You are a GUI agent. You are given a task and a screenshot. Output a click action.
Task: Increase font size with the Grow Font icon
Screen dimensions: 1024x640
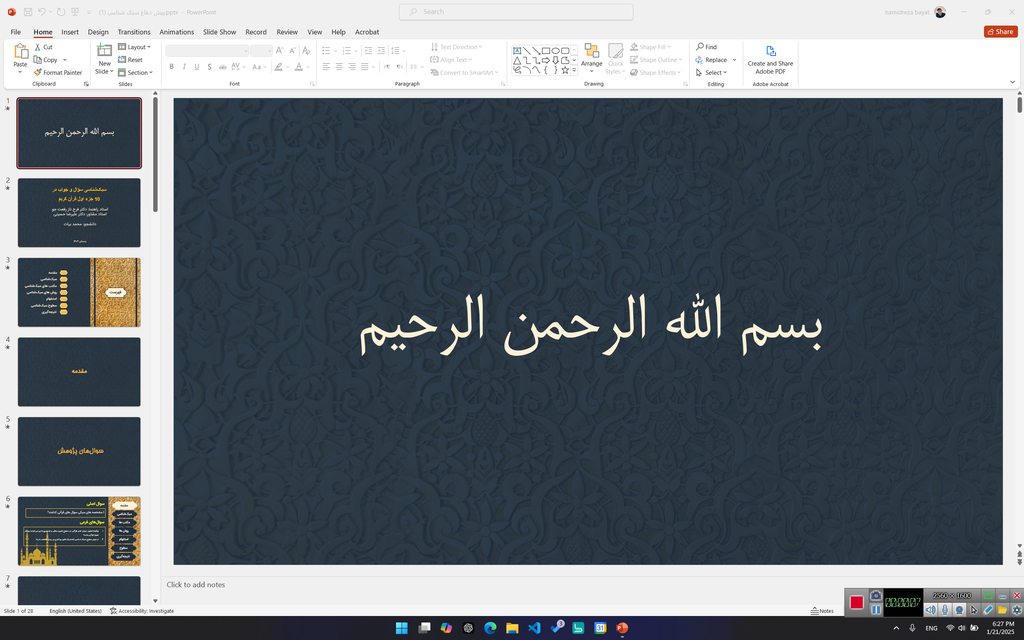coord(279,50)
